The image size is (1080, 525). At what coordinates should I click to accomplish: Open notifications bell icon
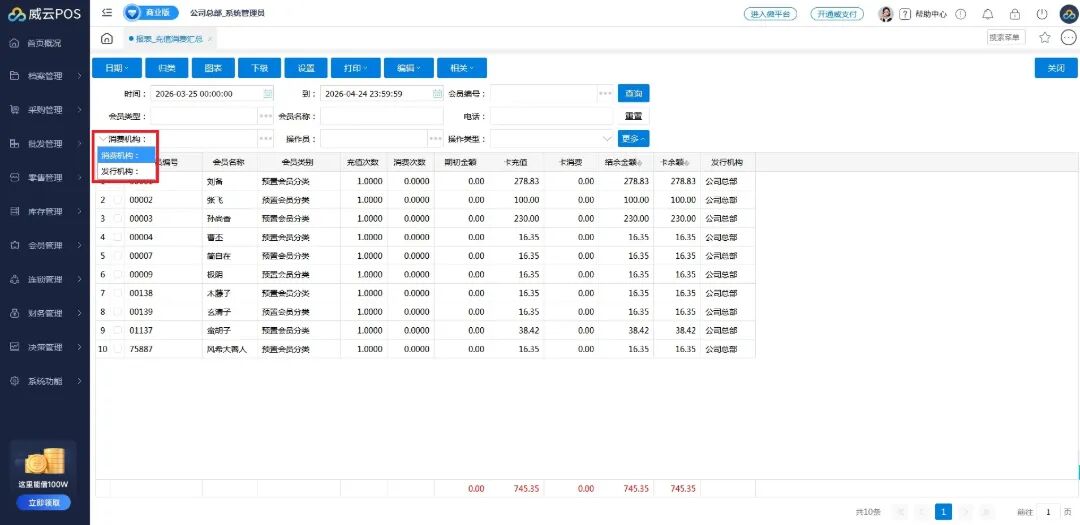988,14
